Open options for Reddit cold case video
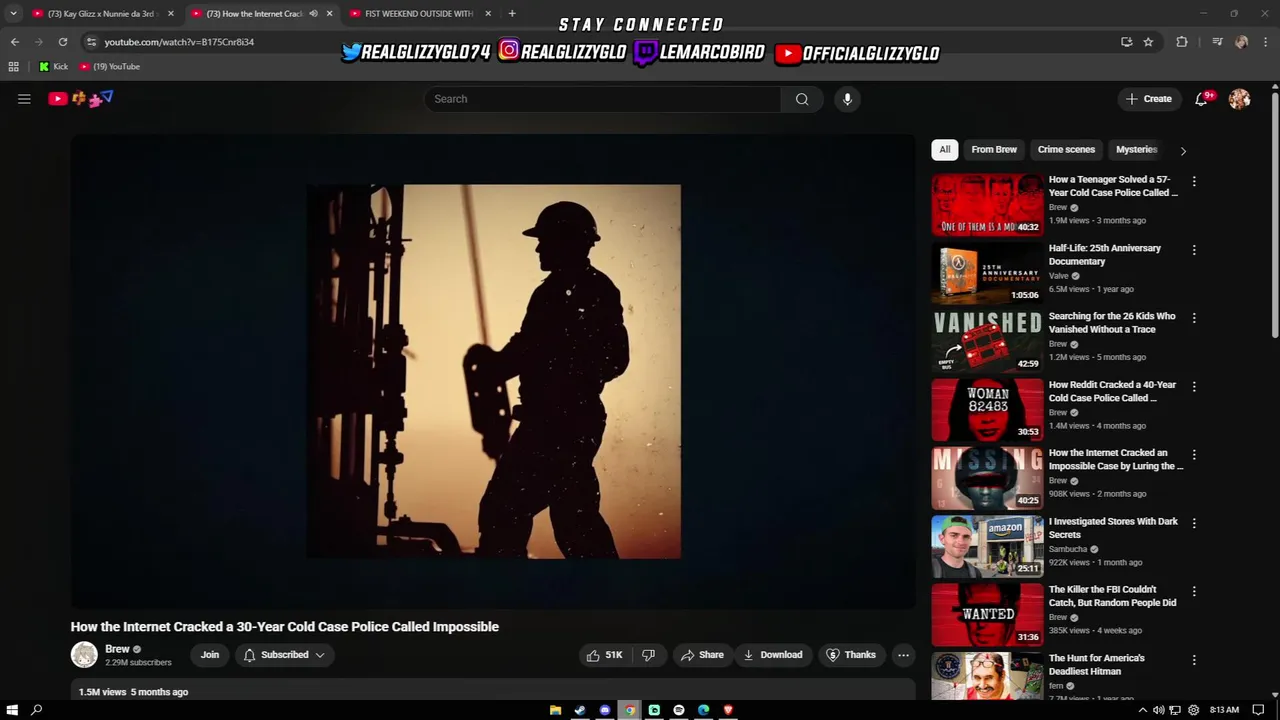The image size is (1280, 720). point(1193,386)
